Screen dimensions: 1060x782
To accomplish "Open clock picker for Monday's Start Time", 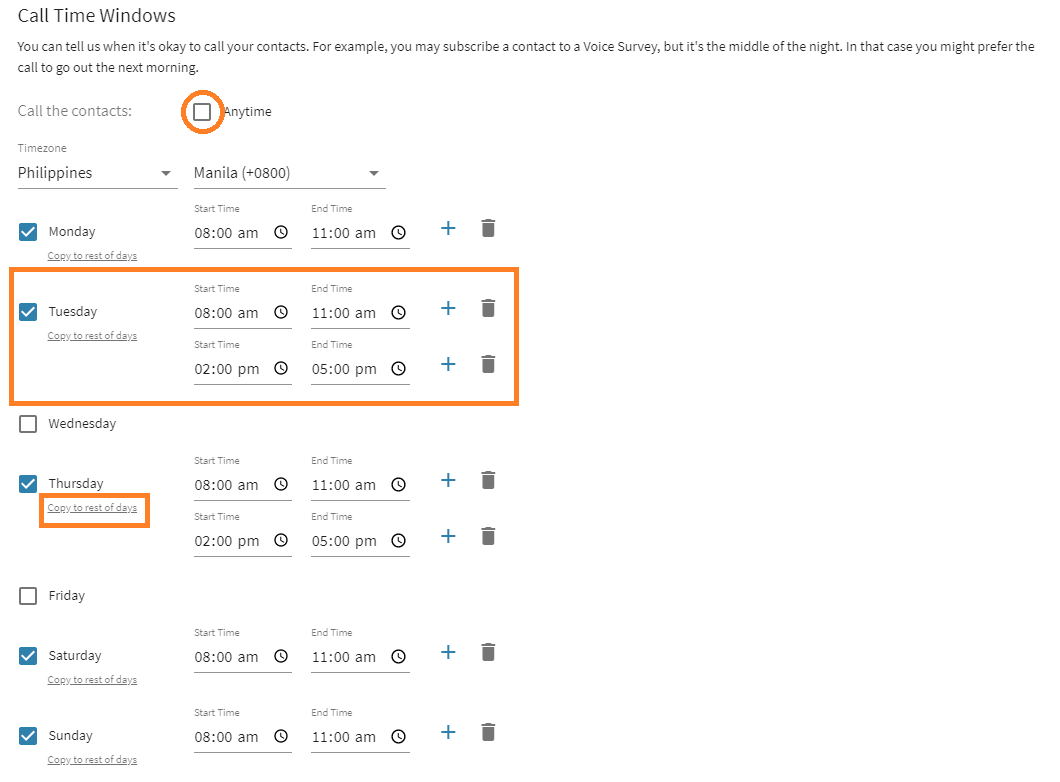I will (281, 233).
